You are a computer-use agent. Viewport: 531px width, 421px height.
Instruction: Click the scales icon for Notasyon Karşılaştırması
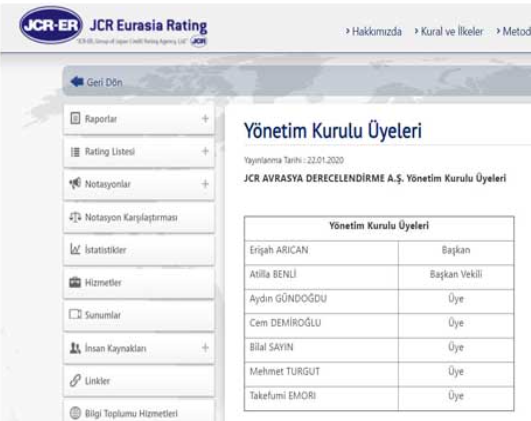(x=75, y=217)
